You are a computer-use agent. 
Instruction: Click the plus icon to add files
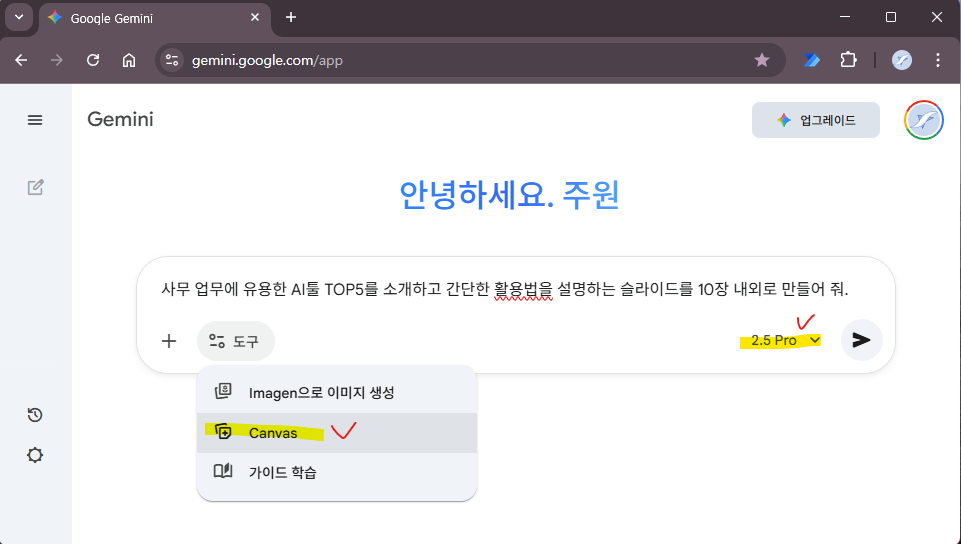point(169,341)
